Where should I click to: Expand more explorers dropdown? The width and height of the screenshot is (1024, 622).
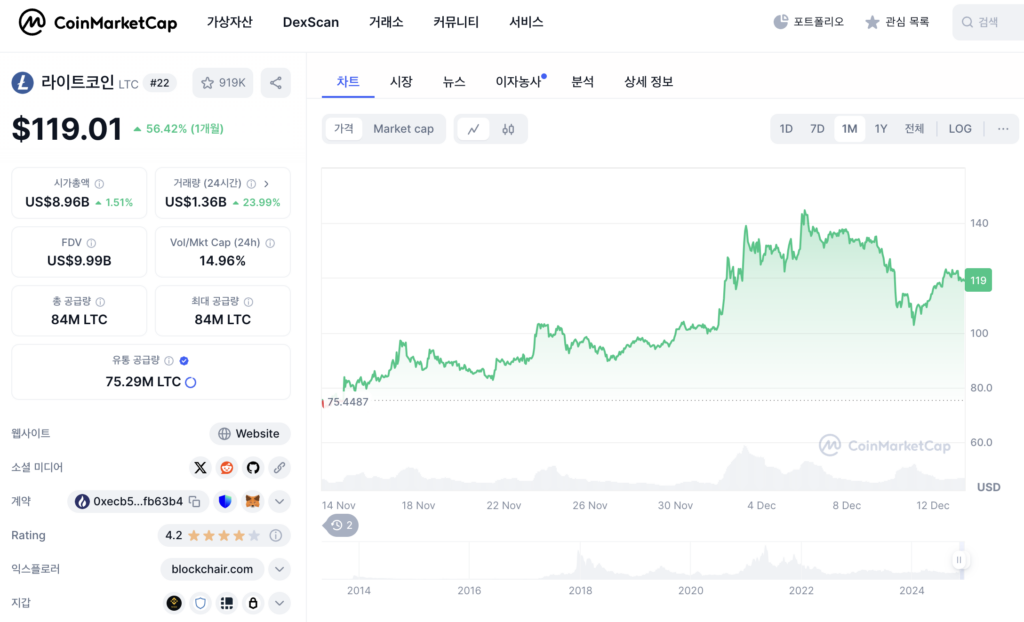click(x=279, y=570)
